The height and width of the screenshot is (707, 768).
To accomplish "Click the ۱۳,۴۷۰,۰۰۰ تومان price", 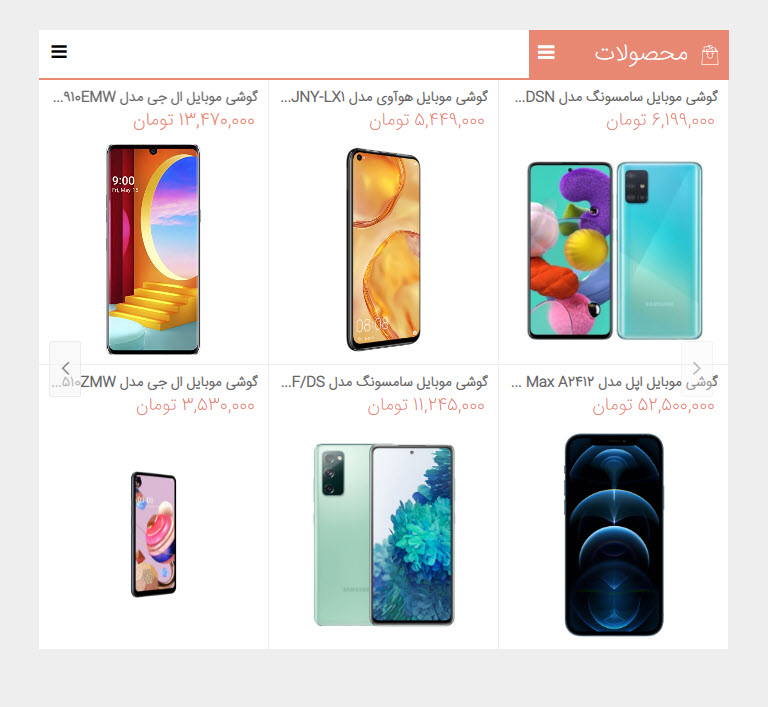I will point(194,121).
